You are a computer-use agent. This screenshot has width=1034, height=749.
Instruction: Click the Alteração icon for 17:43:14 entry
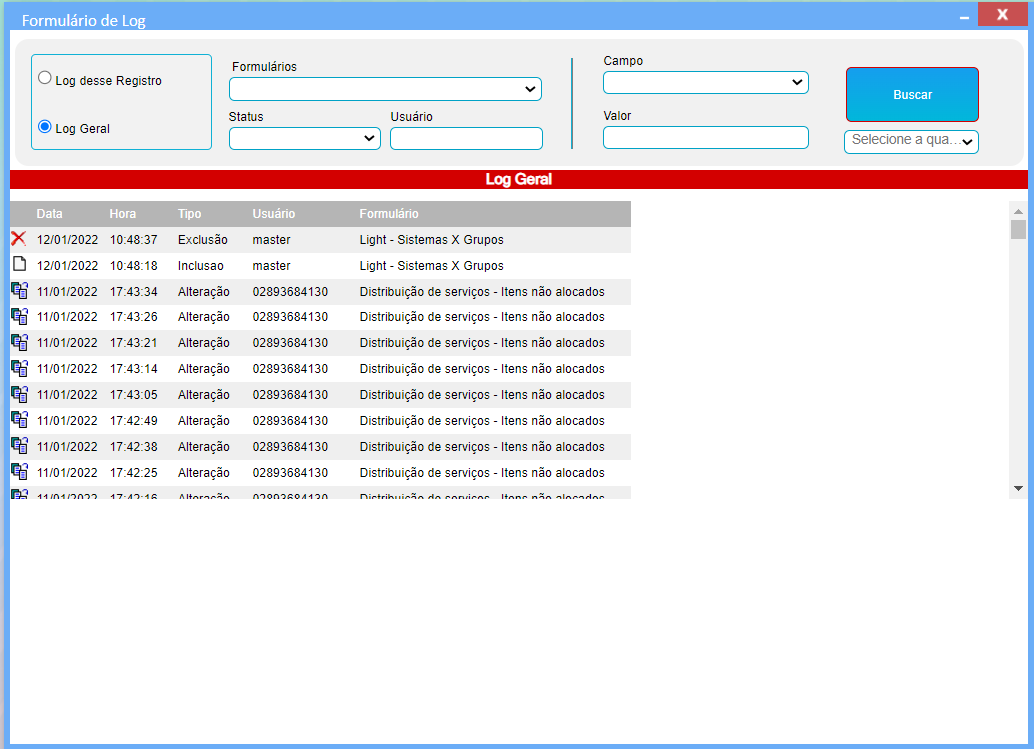[19, 369]
